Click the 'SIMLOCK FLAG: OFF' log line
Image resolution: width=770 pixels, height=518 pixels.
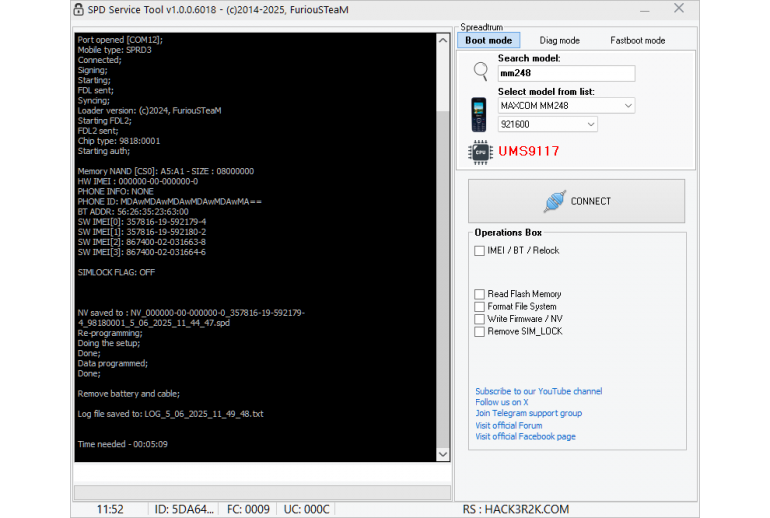(x=116, y=273)
